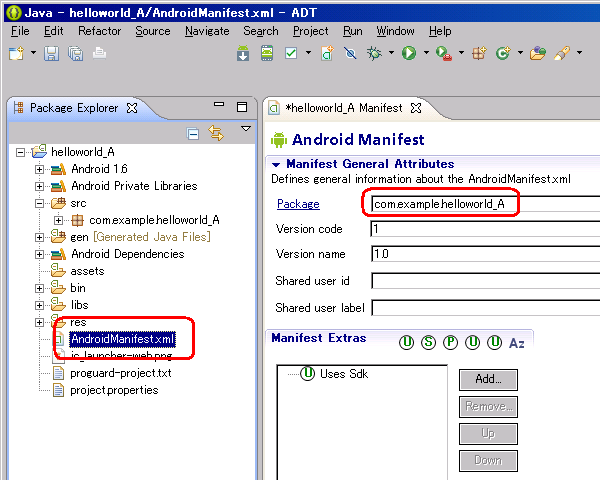
Task: Click the New Java Class icon
Action: [x=503, y=53]
